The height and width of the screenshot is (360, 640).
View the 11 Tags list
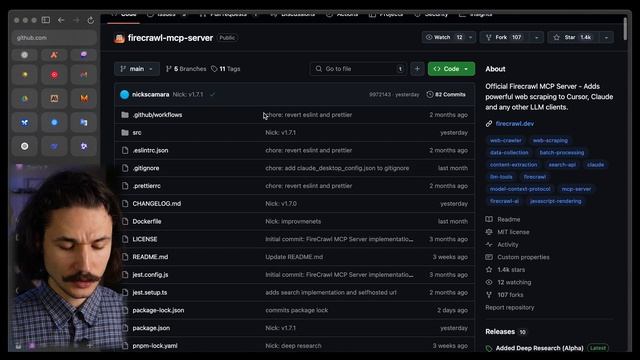tap(226, 69)
